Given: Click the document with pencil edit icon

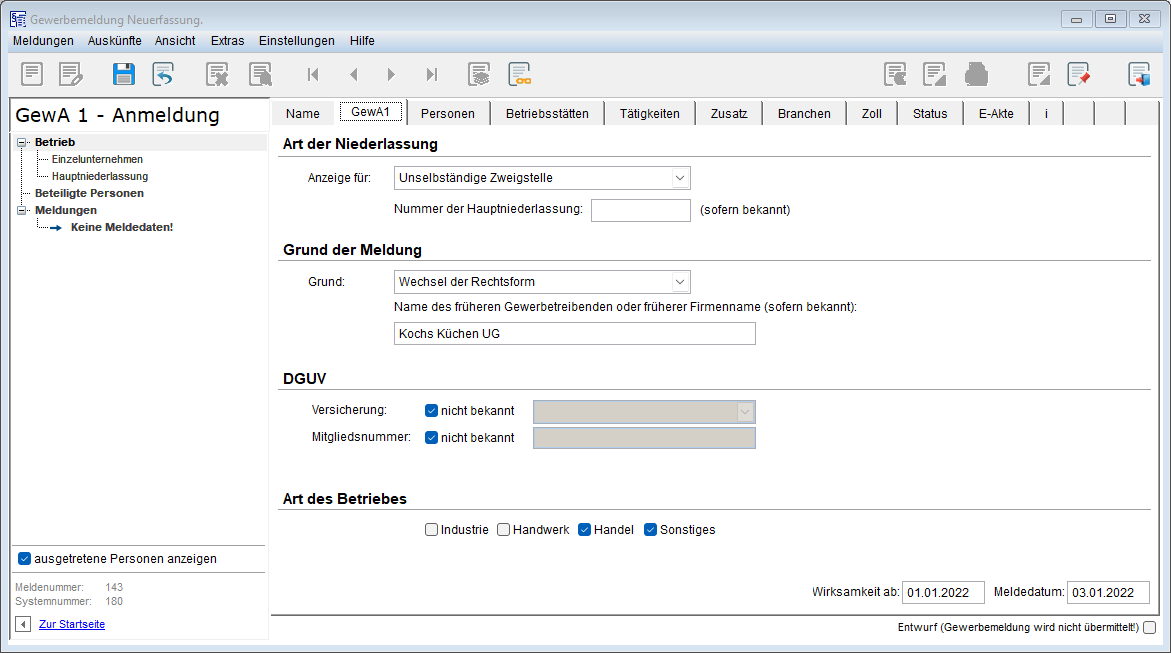Looking at the screenshot, I should (70, 74).
